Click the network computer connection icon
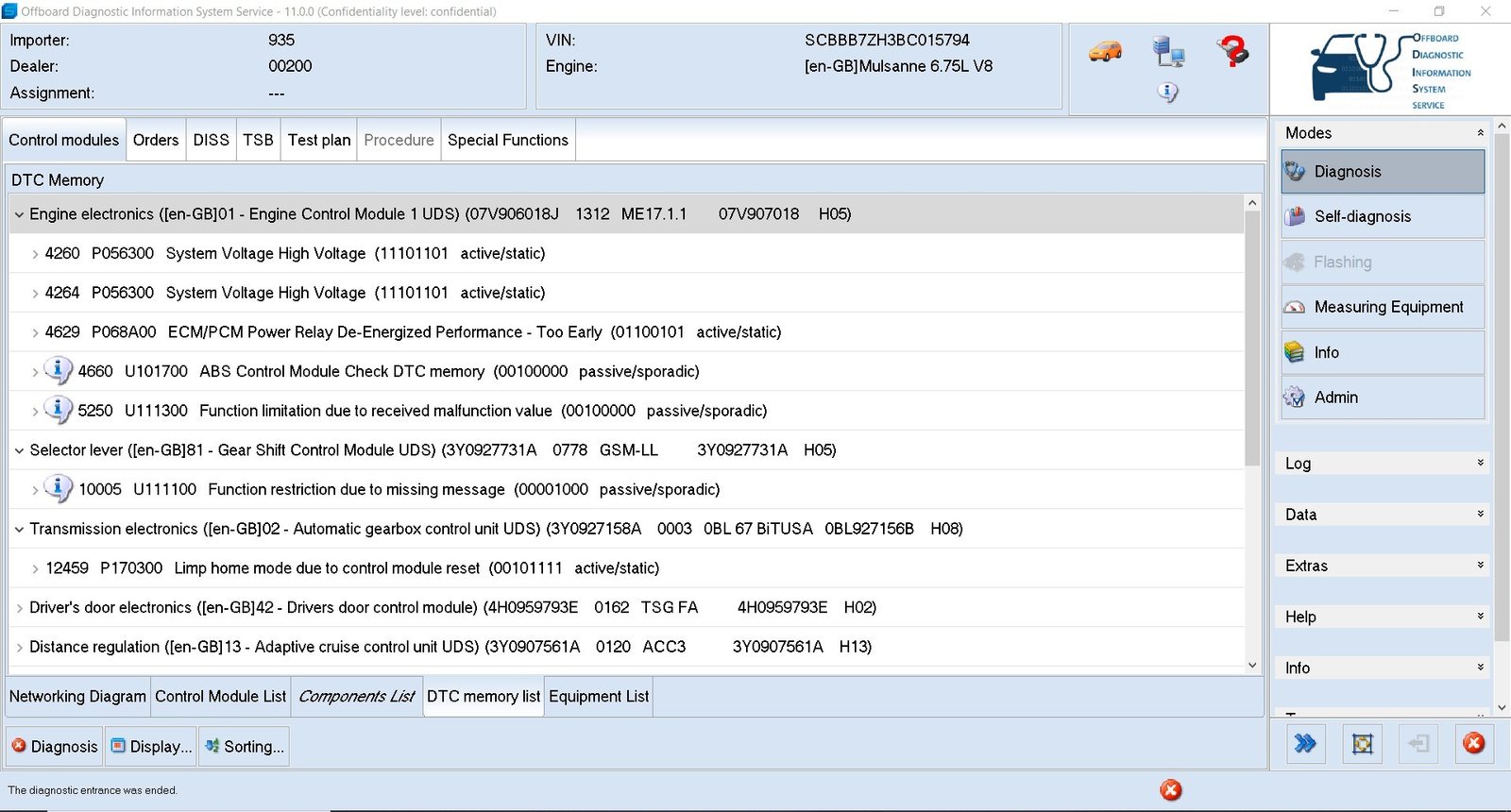Image resolution: width=1511 pixels, height=812 pixels. pyautogui.click(x=1168, y=51)
